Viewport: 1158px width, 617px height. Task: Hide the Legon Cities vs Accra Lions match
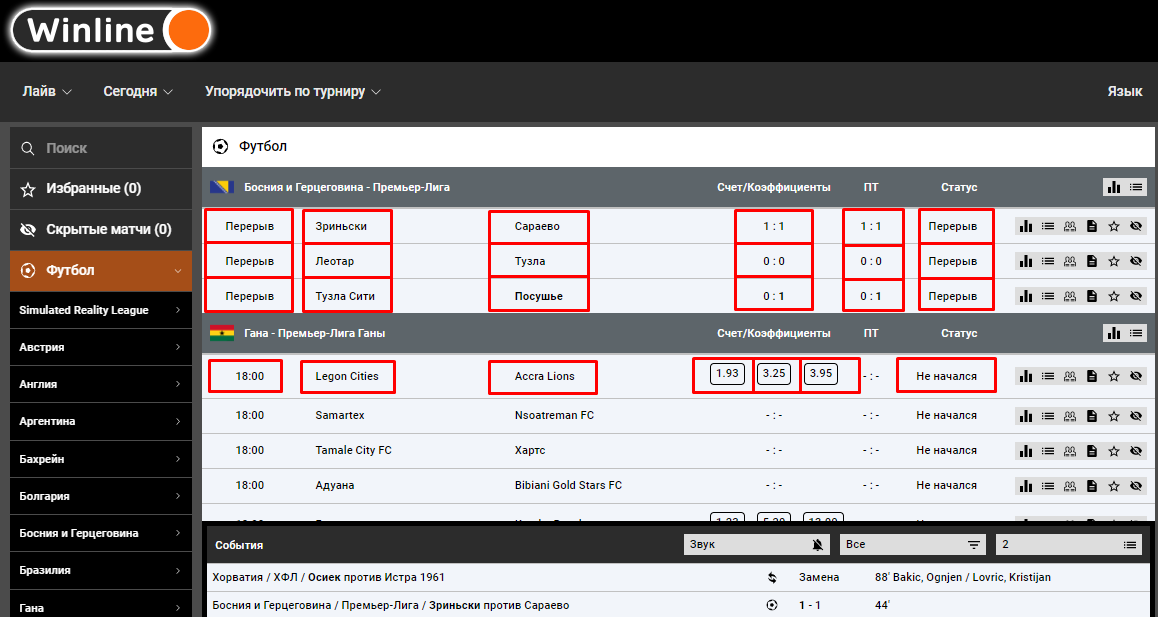[1136, 376]
